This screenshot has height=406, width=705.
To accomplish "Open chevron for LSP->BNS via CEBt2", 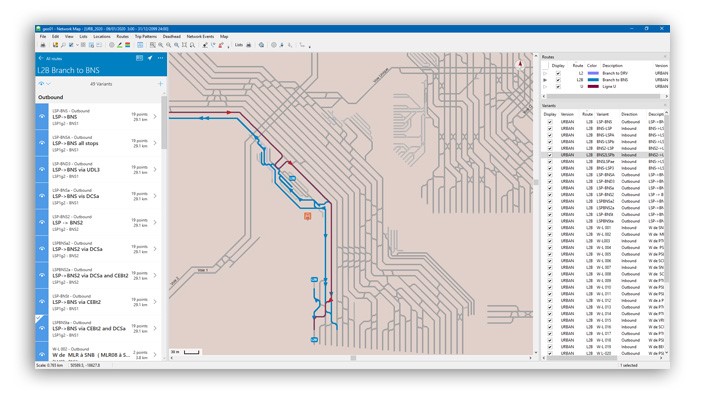I will 155,302.
